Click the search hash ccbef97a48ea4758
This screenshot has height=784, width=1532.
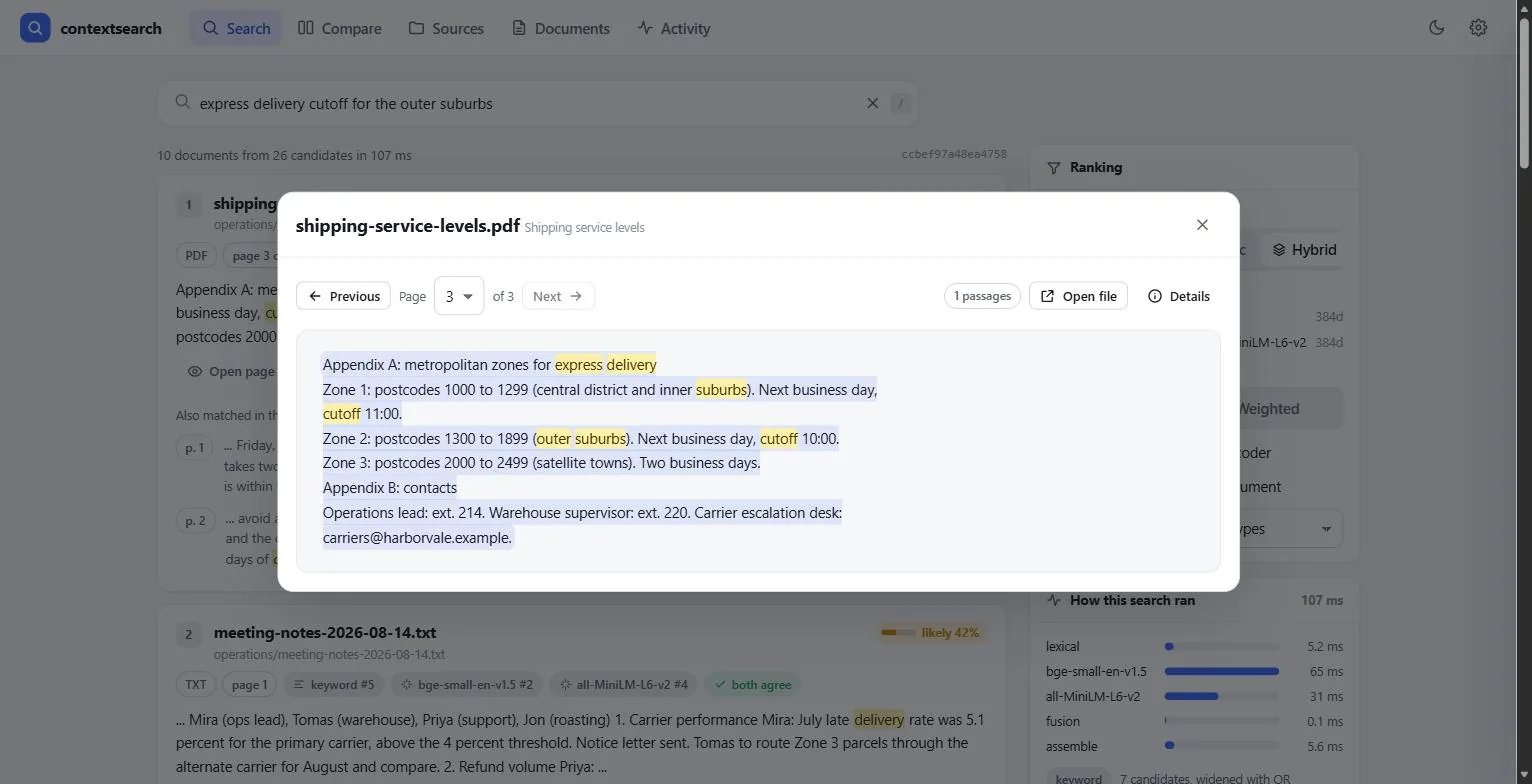click(x=954, y=155)
